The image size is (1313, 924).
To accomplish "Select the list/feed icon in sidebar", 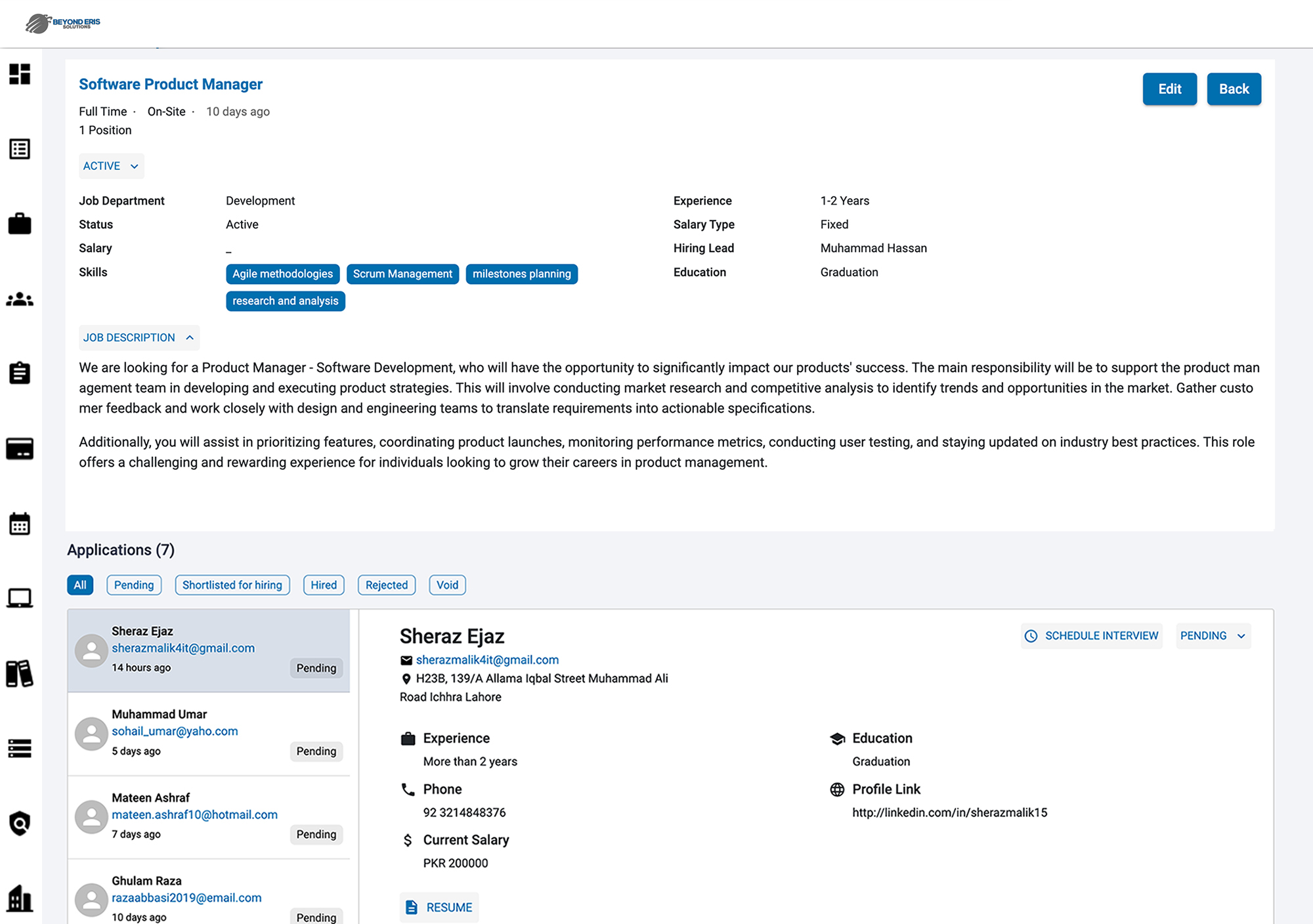I will [20, 149].
